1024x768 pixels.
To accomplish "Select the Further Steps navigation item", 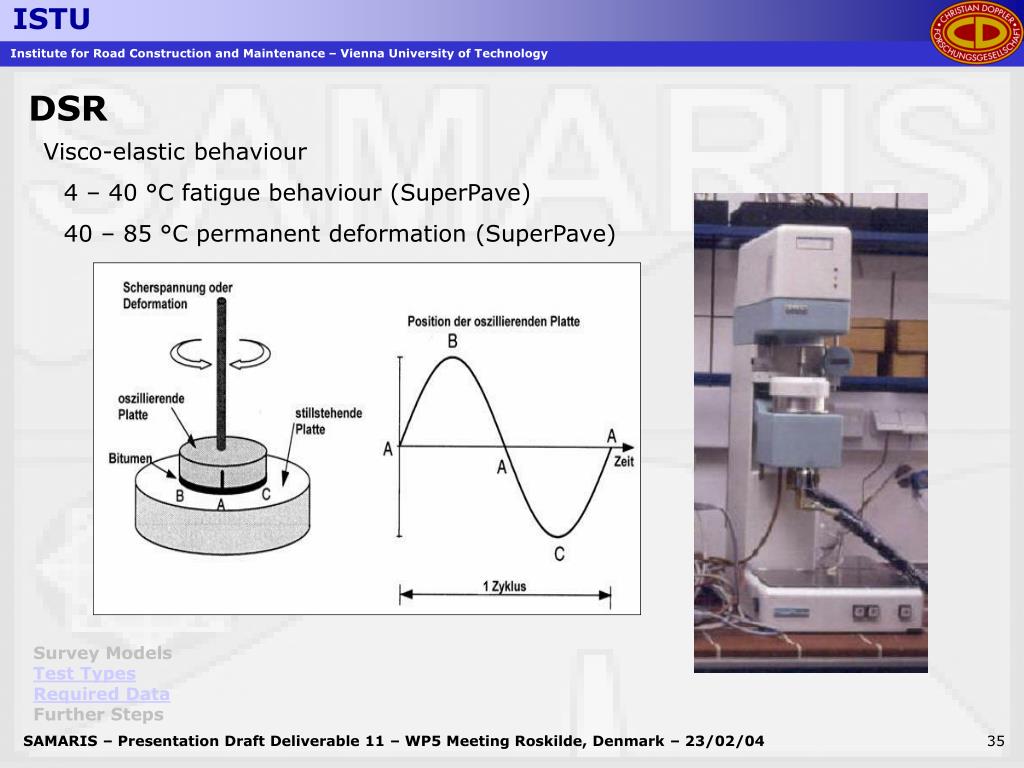I will click(99, 714).
